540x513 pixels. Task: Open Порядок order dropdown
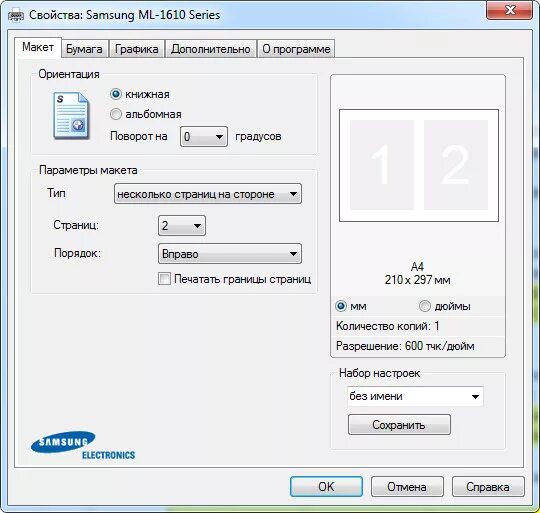[230, 254]
